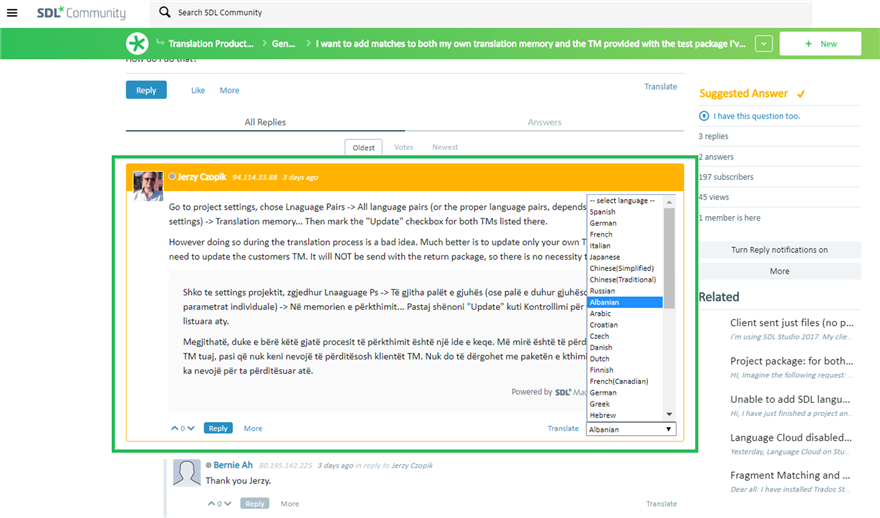
Task: Open Bernie Ah's default avatar
Action: (187, 473)
